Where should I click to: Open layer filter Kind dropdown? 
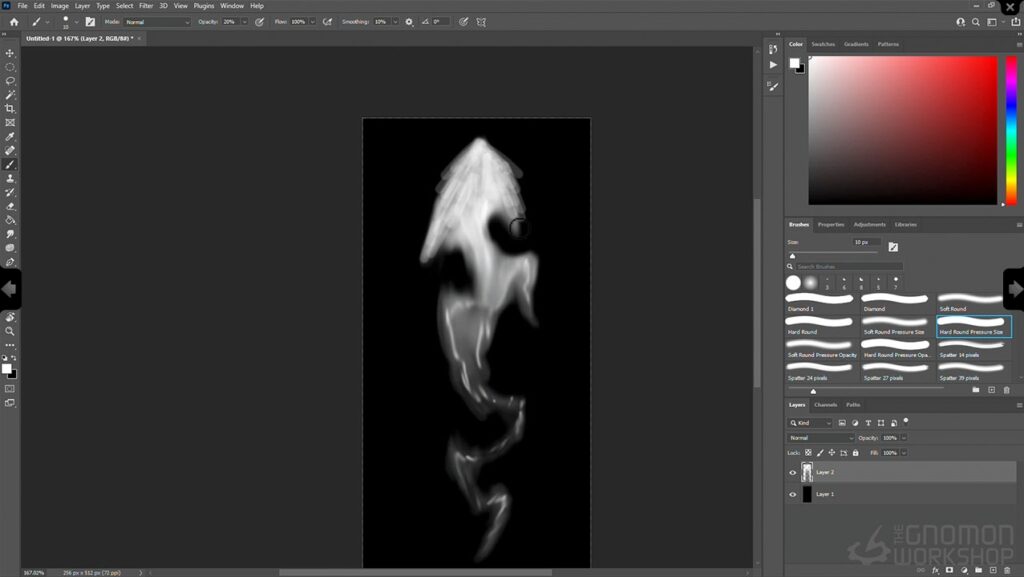810,423
